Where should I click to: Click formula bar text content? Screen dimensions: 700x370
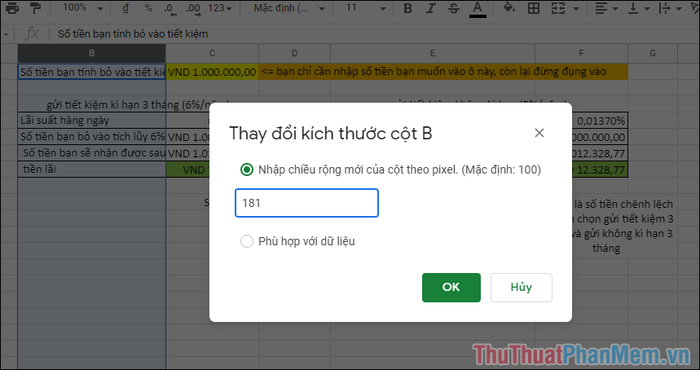(133, 34)
